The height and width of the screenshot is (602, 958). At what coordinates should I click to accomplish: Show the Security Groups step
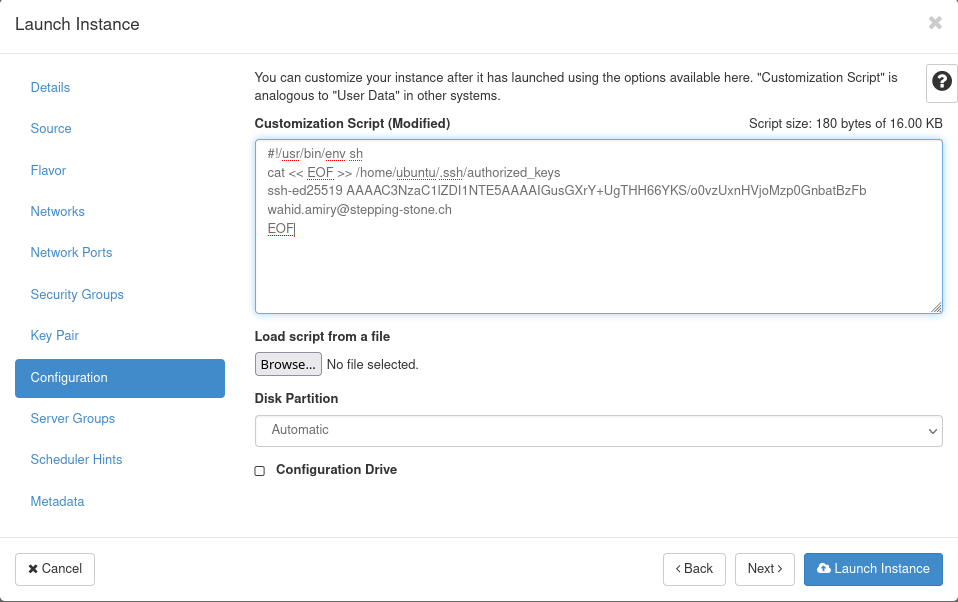(x=77, y=295)
